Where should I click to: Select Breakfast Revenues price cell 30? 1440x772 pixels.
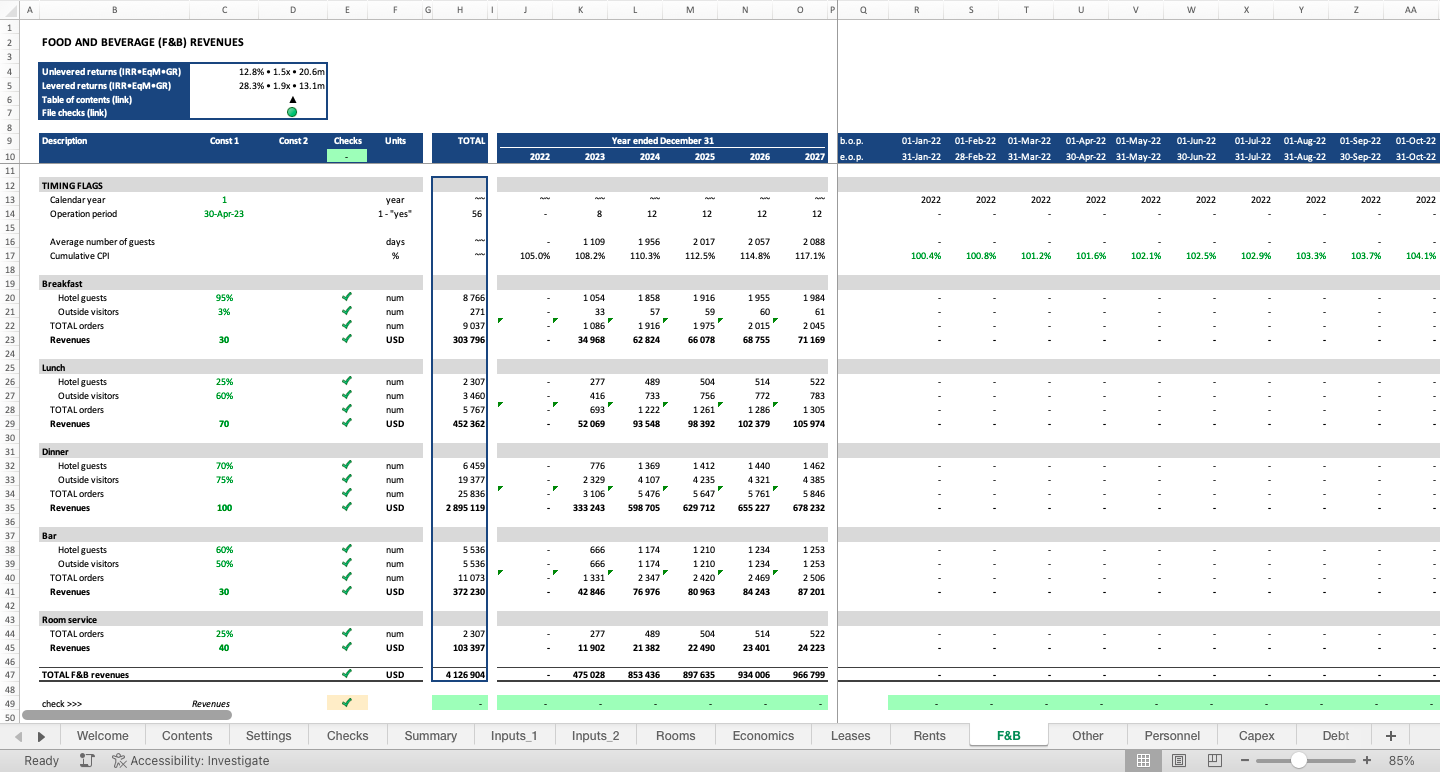pyautogui.click(x=224, y=340)
